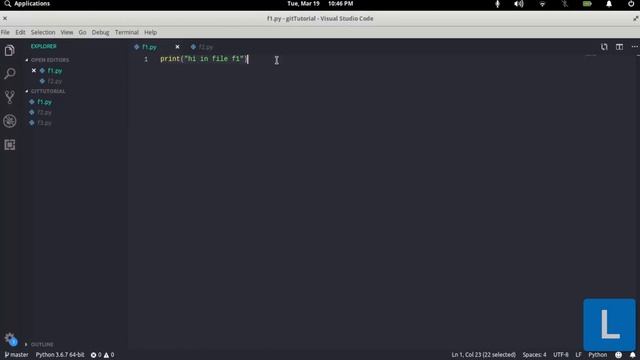Close the f1.py editor tab
This screenshot has width=640, height=360.
pyautogui.click(x=177, y=47)
